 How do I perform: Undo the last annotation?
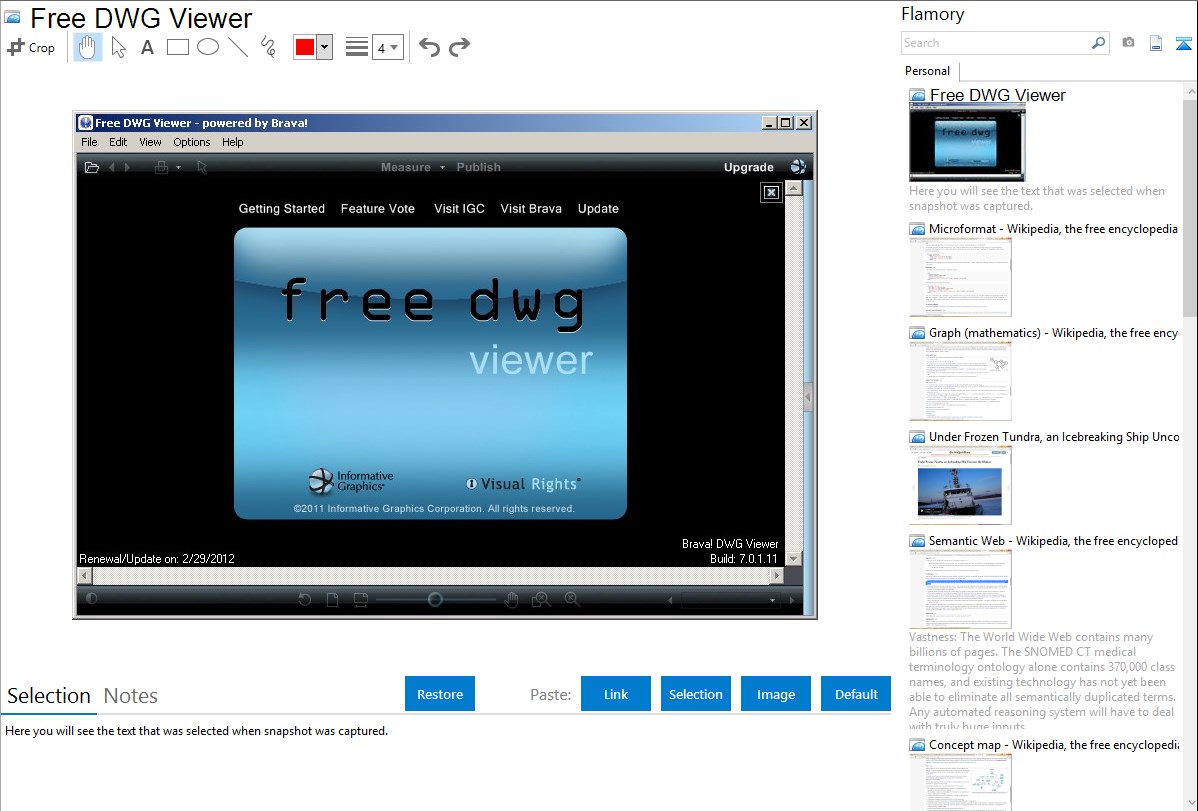[429, 47]
